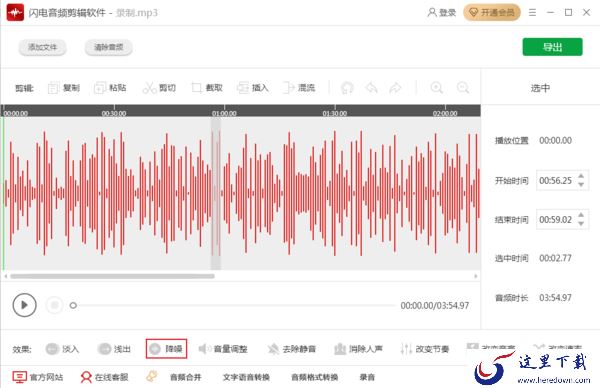The width and height of the screenshot is (600, 388).
Task: Click the 登录 login button
Action: click(442, 13)
